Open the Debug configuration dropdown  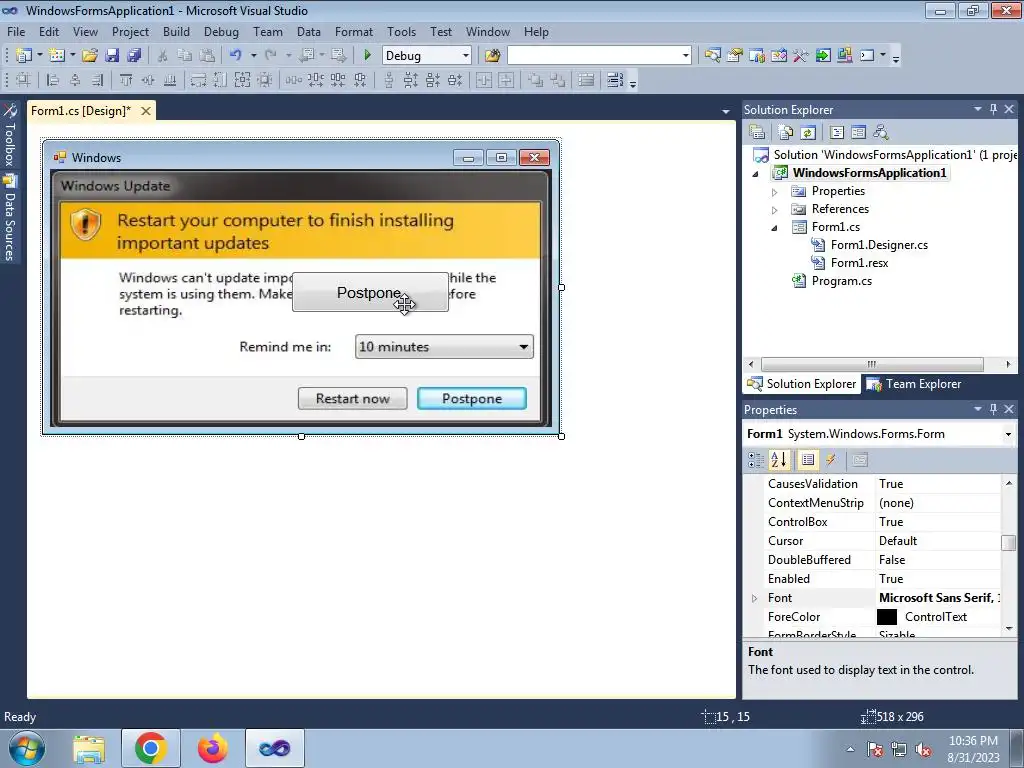point(466,56)
